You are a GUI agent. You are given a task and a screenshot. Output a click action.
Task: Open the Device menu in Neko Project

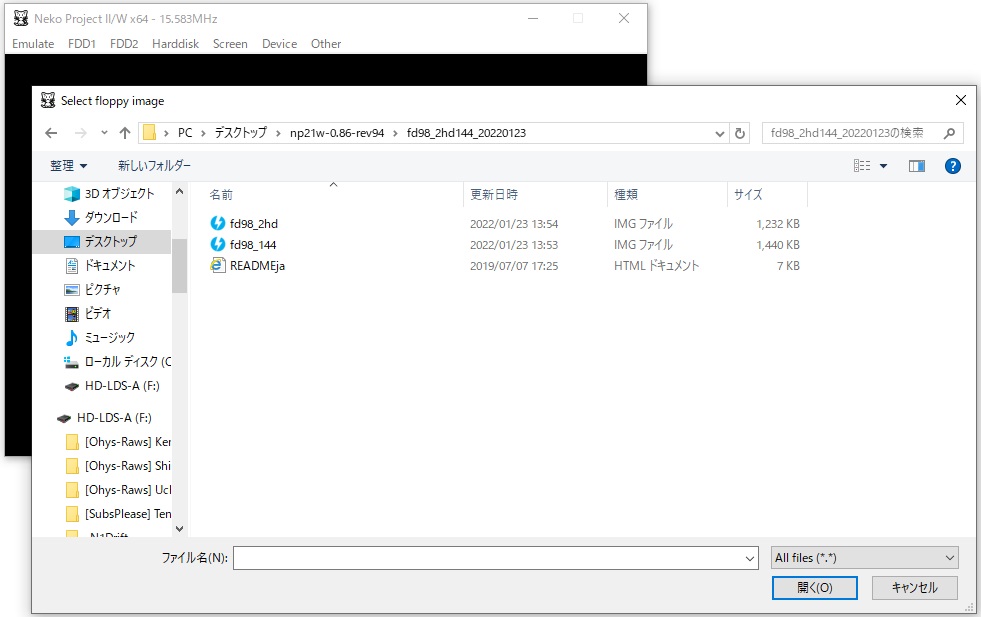coord(279,44)
